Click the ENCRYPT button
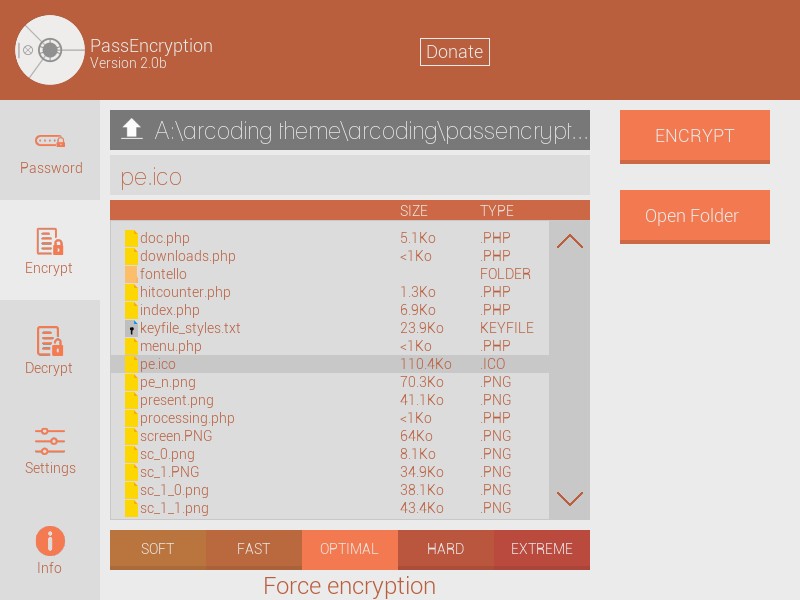This screenshot has width=800, height=600. [x=694, y=137]
